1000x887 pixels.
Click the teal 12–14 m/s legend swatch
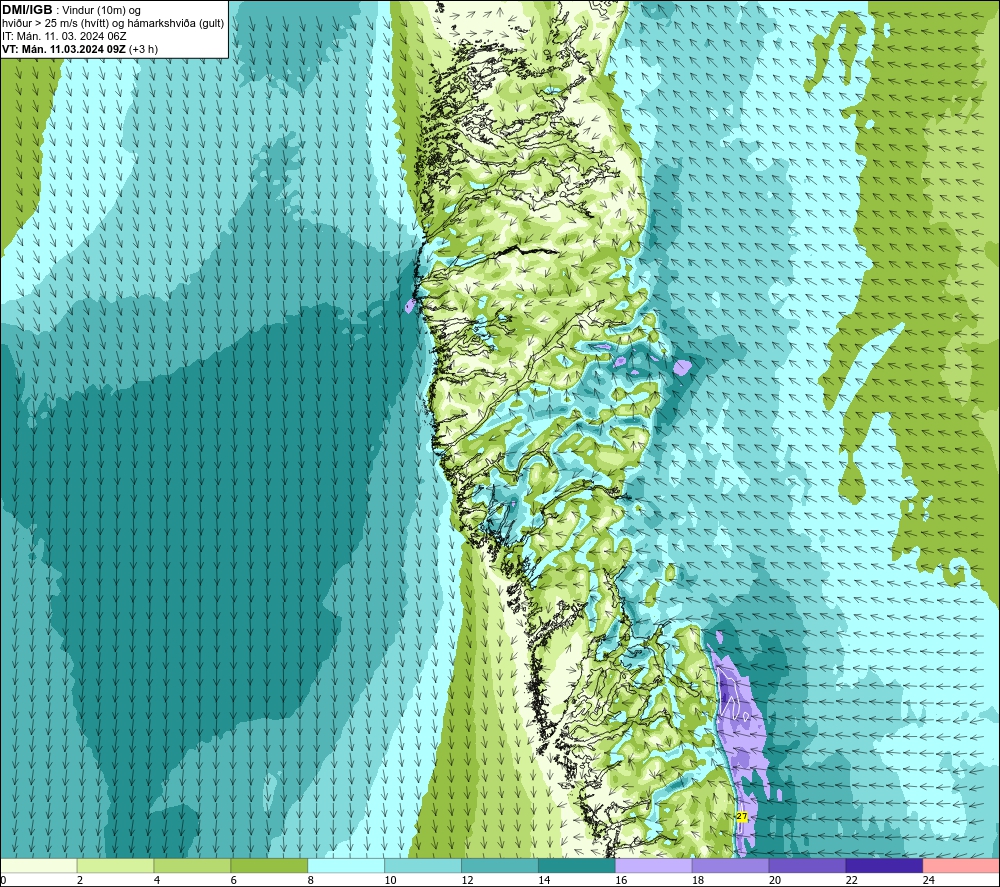pos(499,865)
